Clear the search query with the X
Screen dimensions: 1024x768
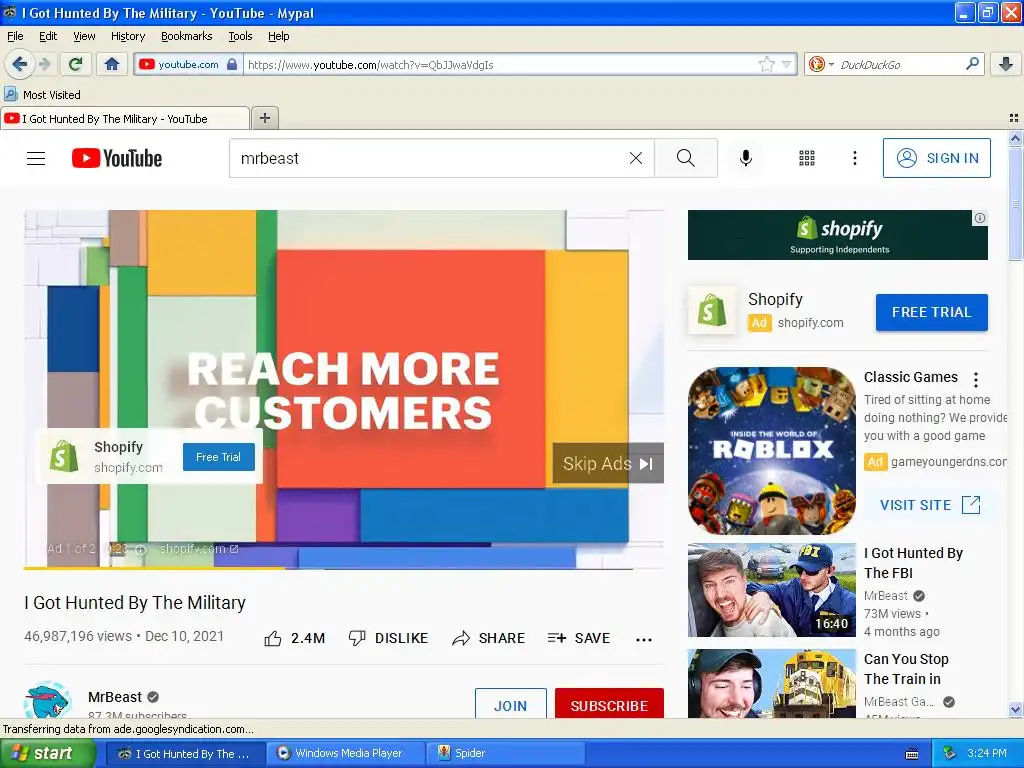tap(635, 158)
